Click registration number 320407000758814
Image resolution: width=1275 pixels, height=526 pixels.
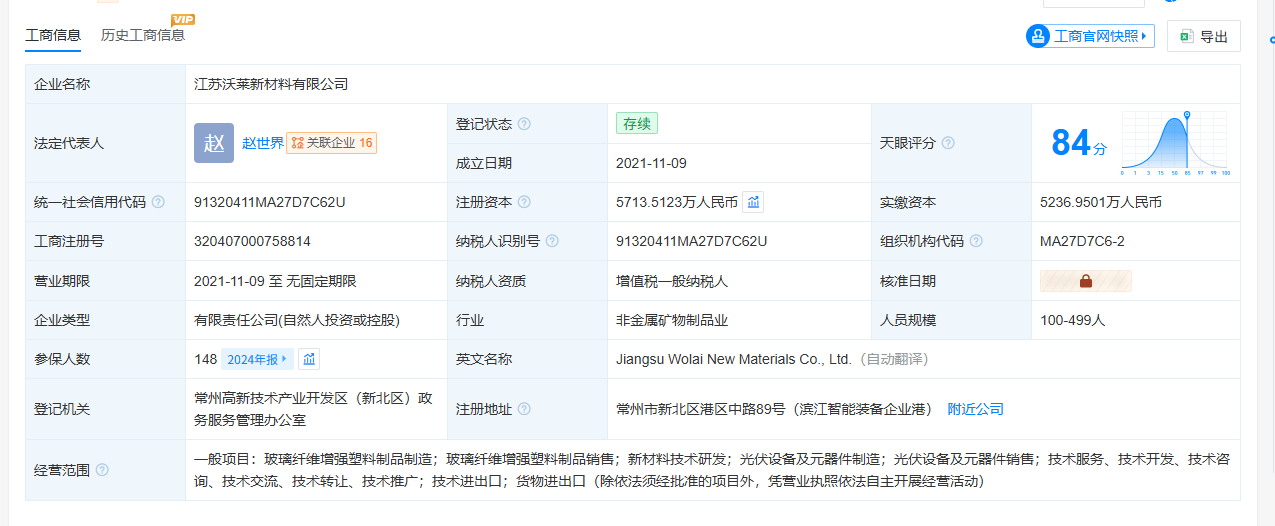click(252, 241)
